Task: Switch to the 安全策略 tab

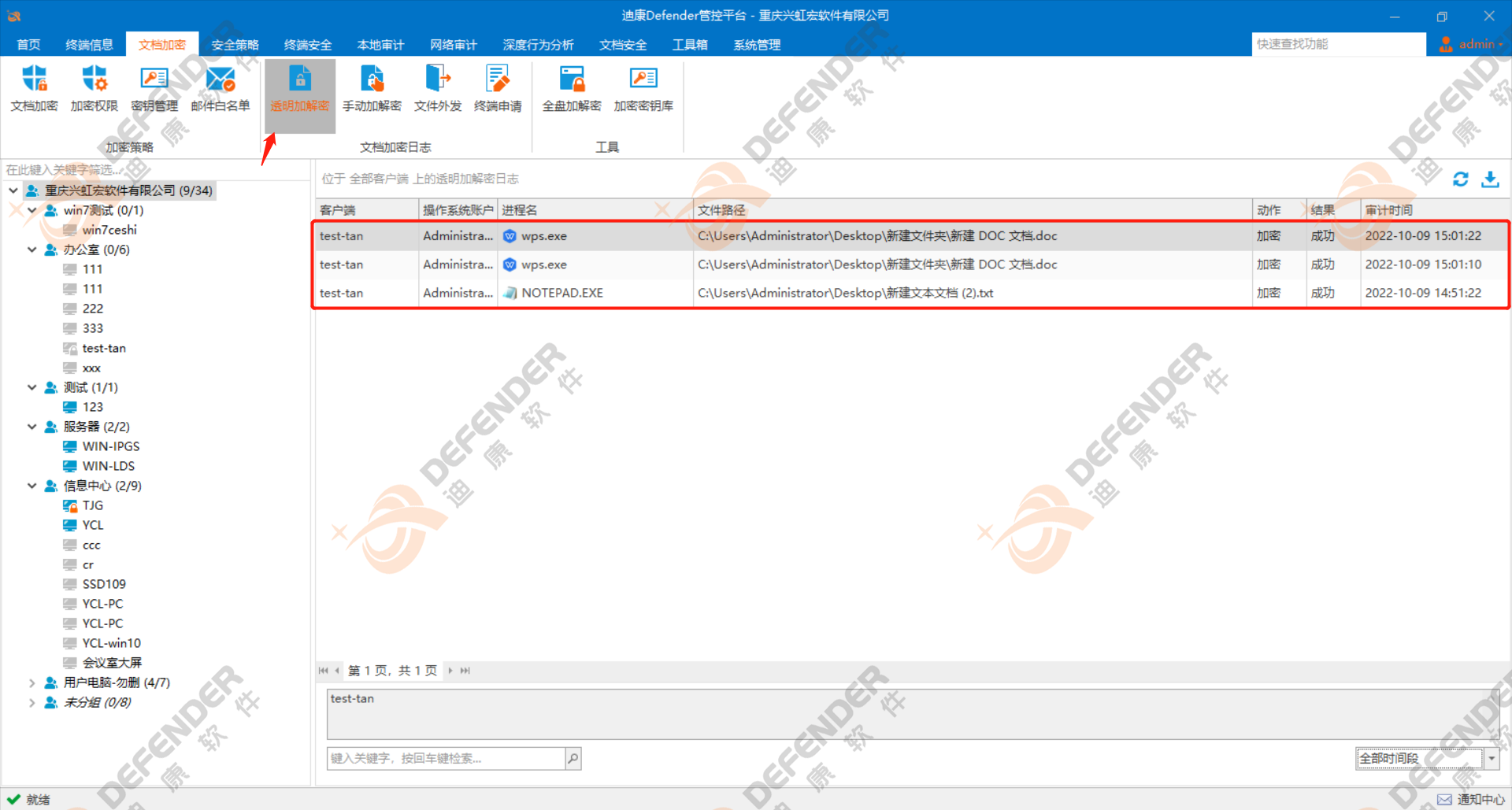Action: point(235,45)
